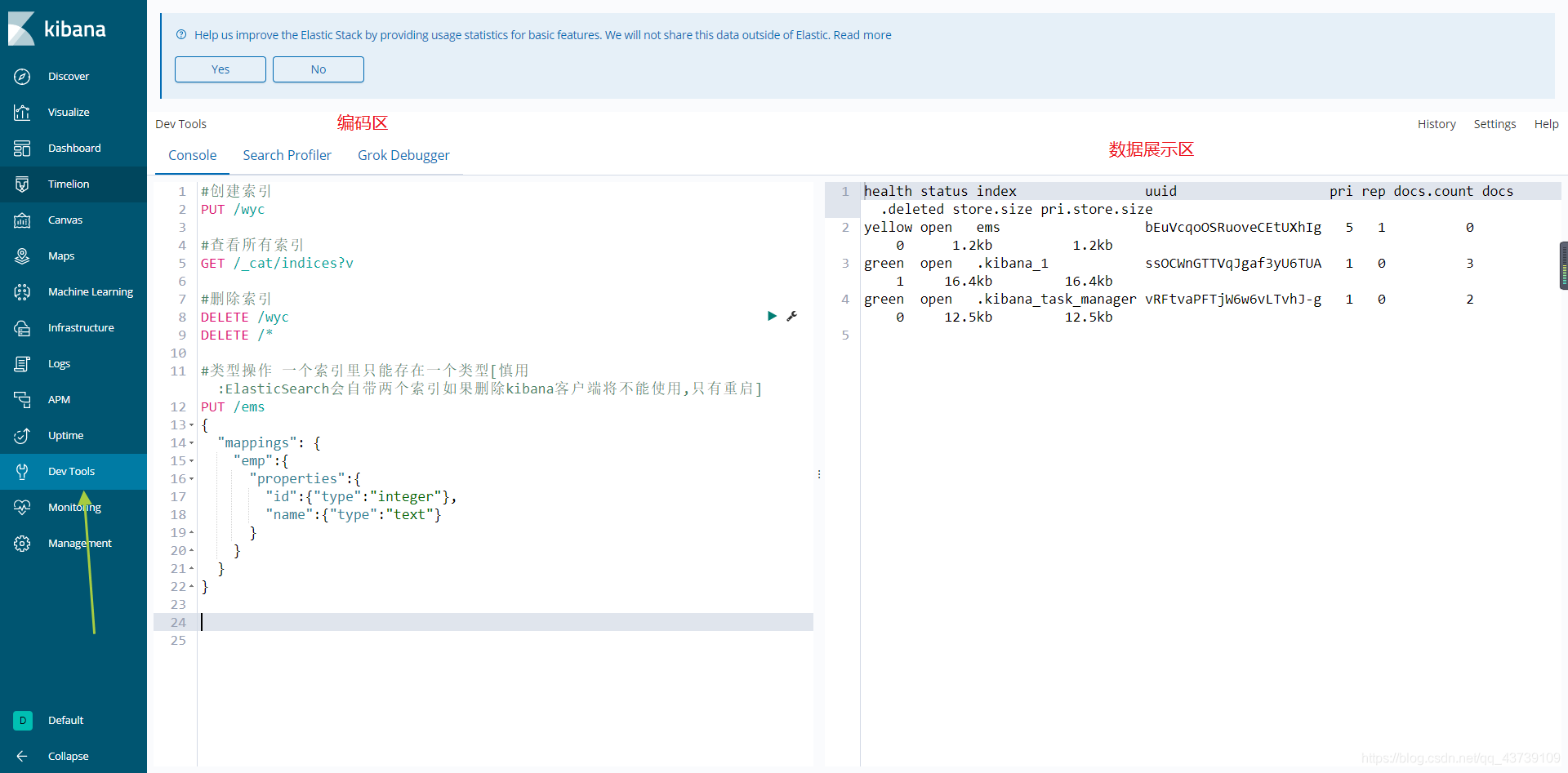Click the Collapse arrow icon
The width and height of the screenshot is (1568, 773).
pyautogui.click(x=22, y=756)
